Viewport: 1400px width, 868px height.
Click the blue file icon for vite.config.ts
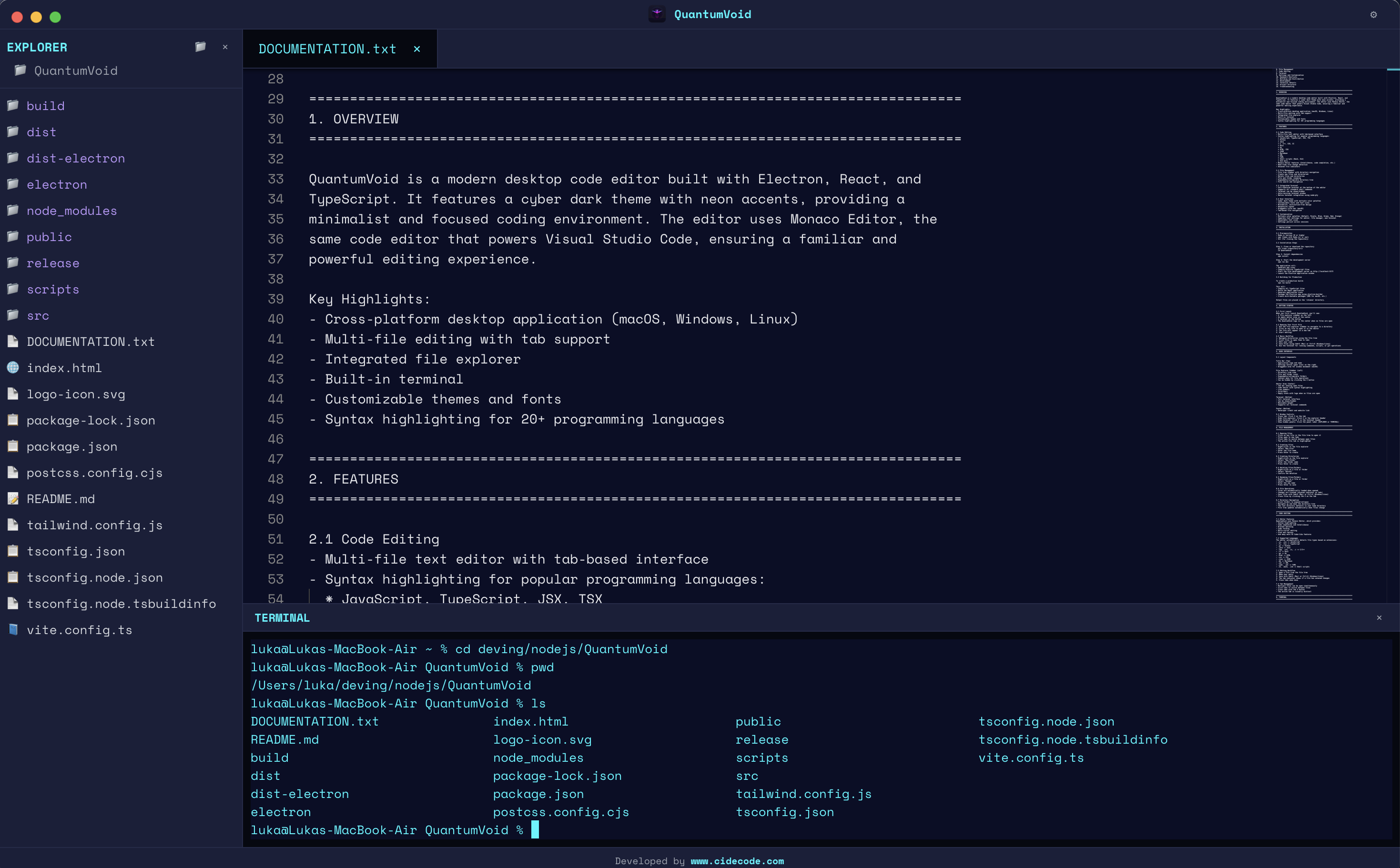tap(13, 629)
